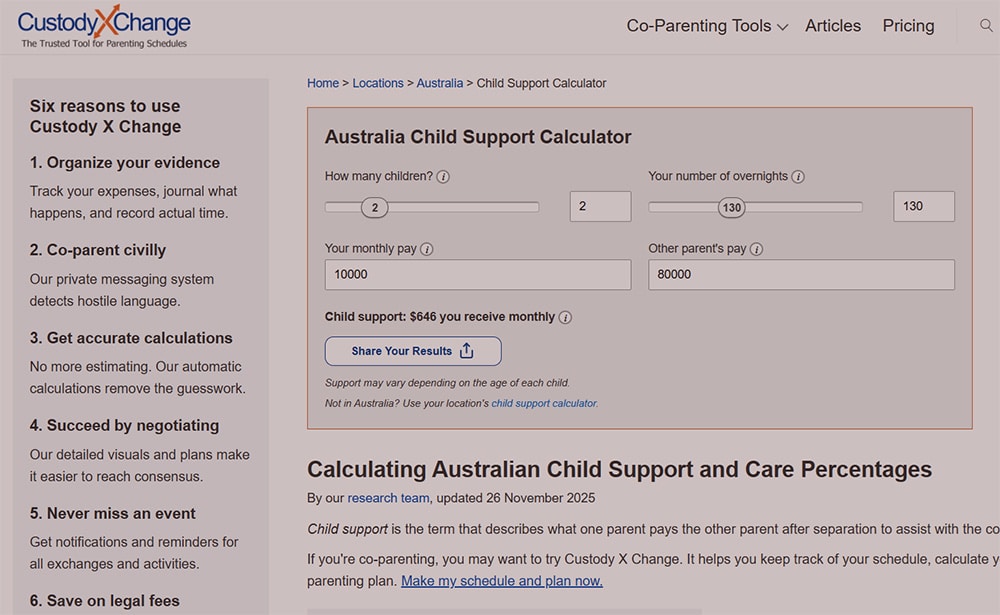Image resolution: width=1000 pixels, height=615 pixels.
Task: Click the 'research team' link
Action: point(388,497)
